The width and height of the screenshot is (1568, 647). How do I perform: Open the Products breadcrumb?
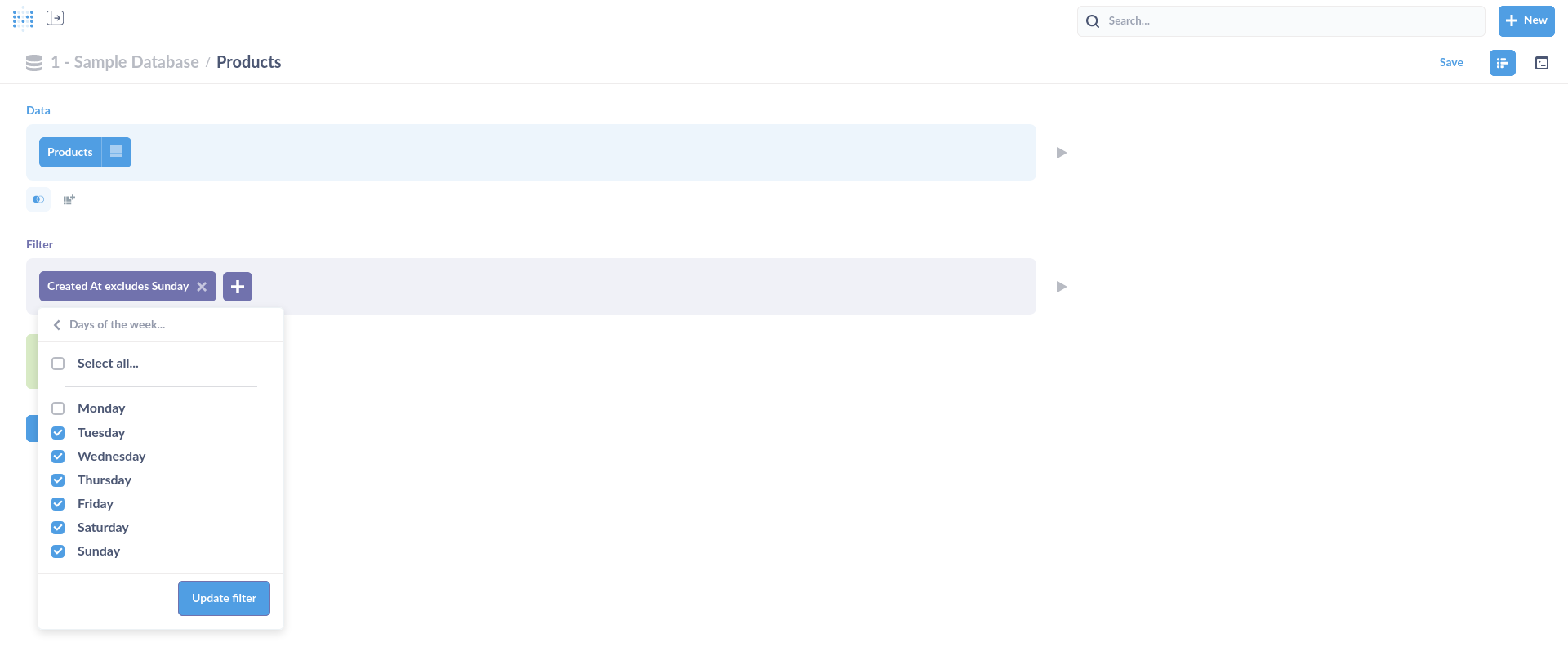click(x=248, y=62)
